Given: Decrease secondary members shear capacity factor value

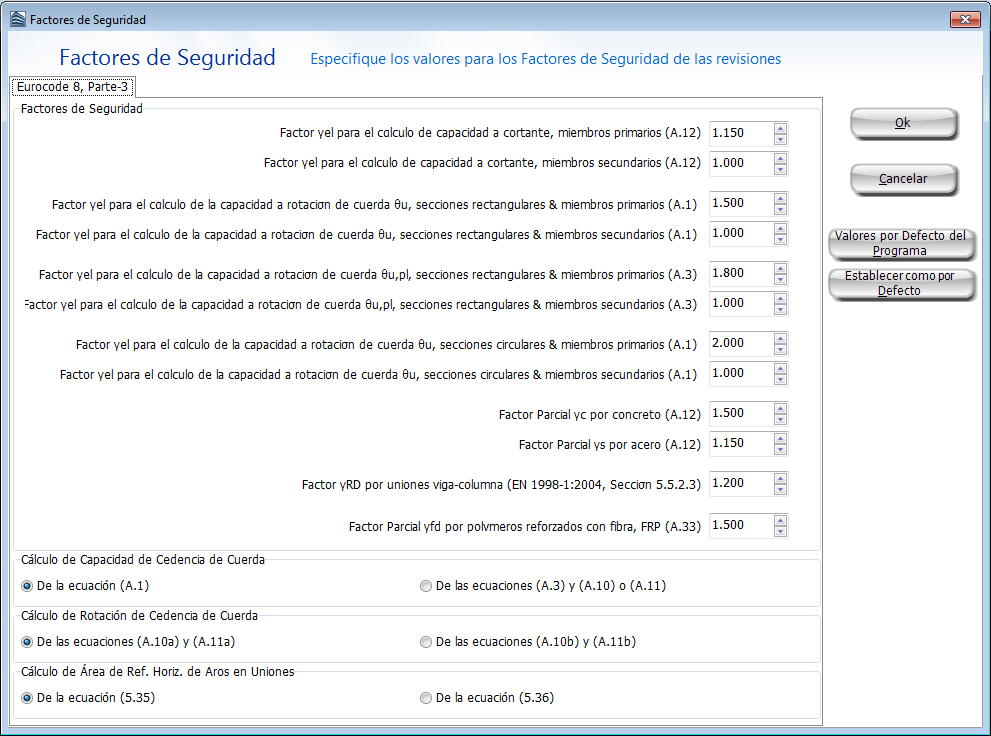Looking at the screenshot, I should pos(780,169).
